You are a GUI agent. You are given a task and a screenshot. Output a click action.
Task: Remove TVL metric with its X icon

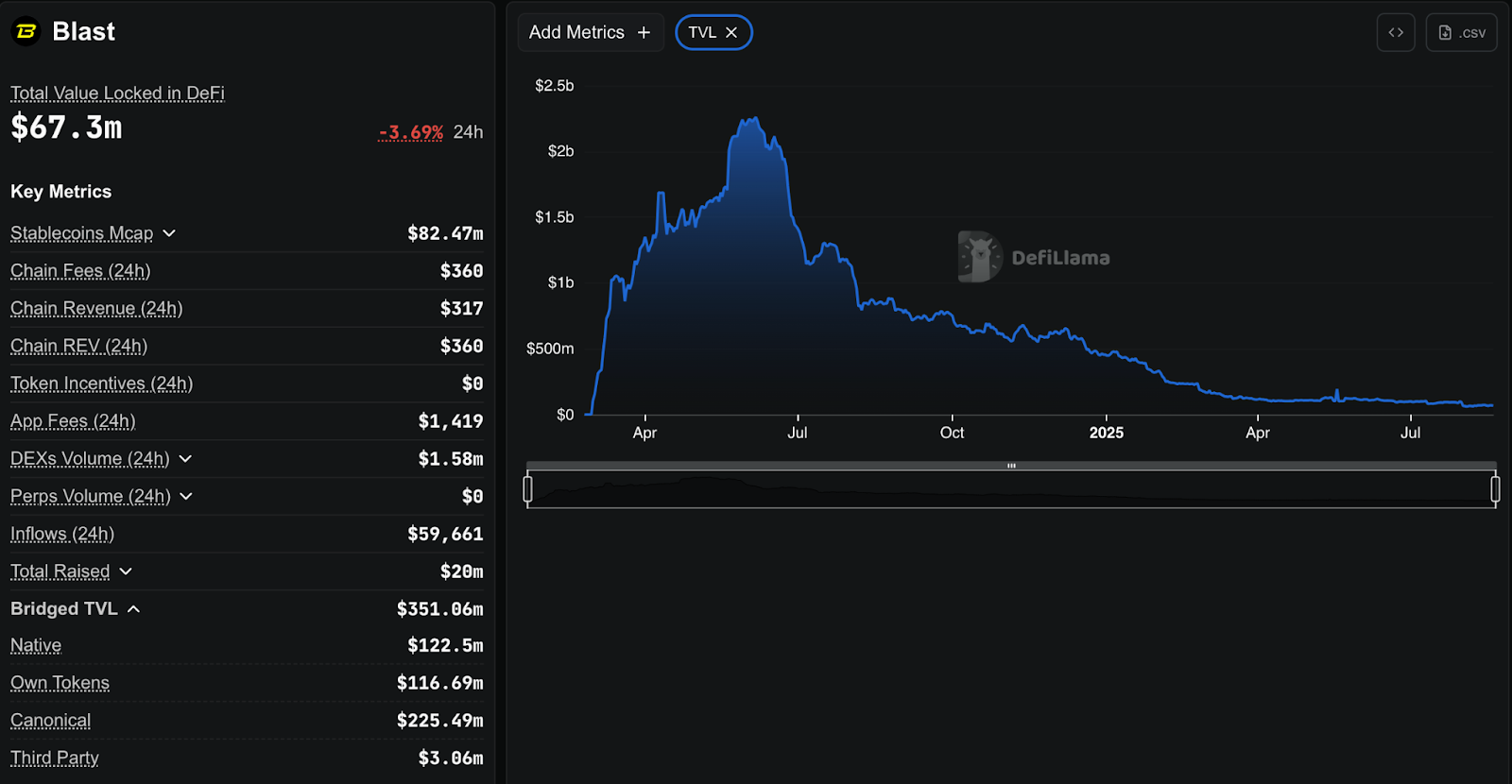coord(731,32)
